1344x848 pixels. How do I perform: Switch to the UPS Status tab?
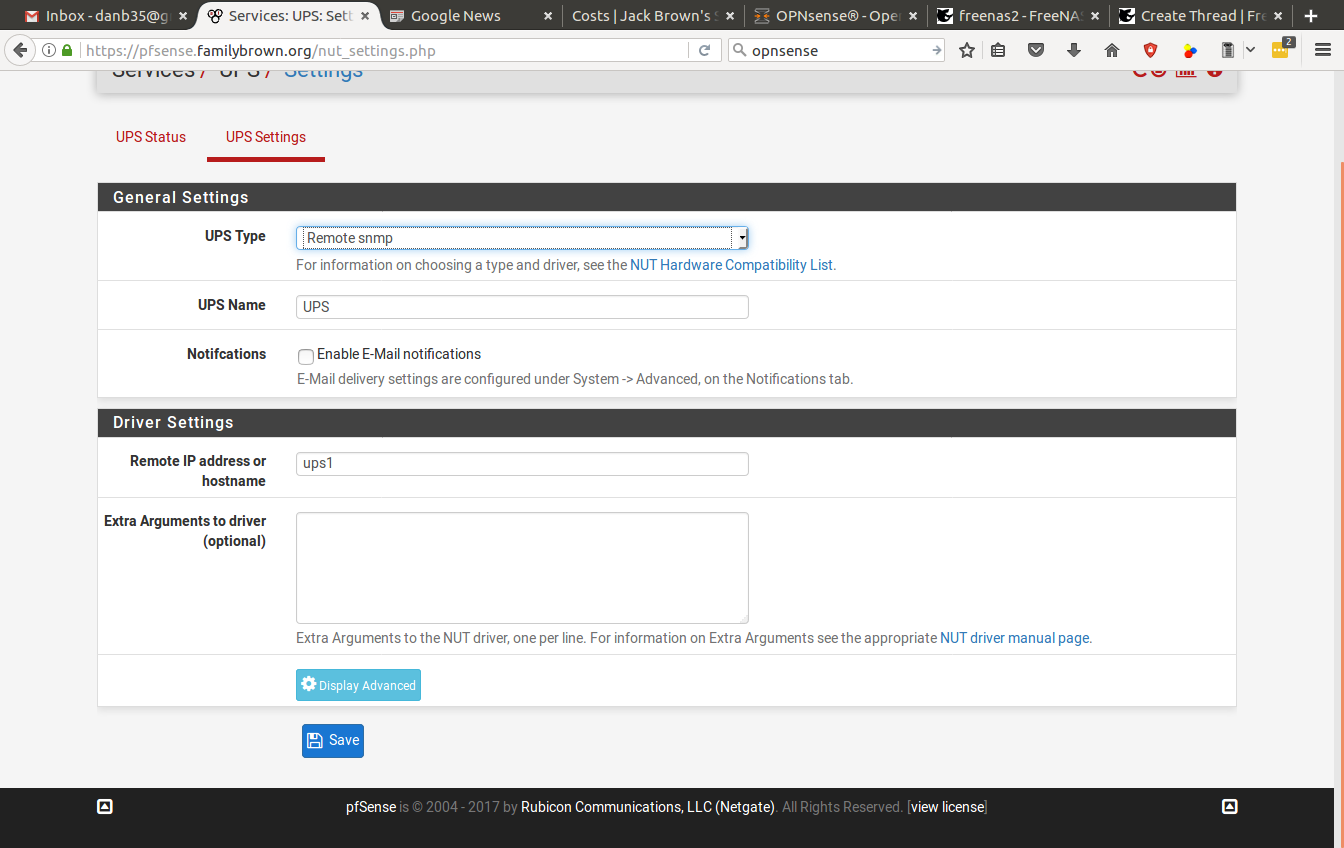click(x=151, y=137)
